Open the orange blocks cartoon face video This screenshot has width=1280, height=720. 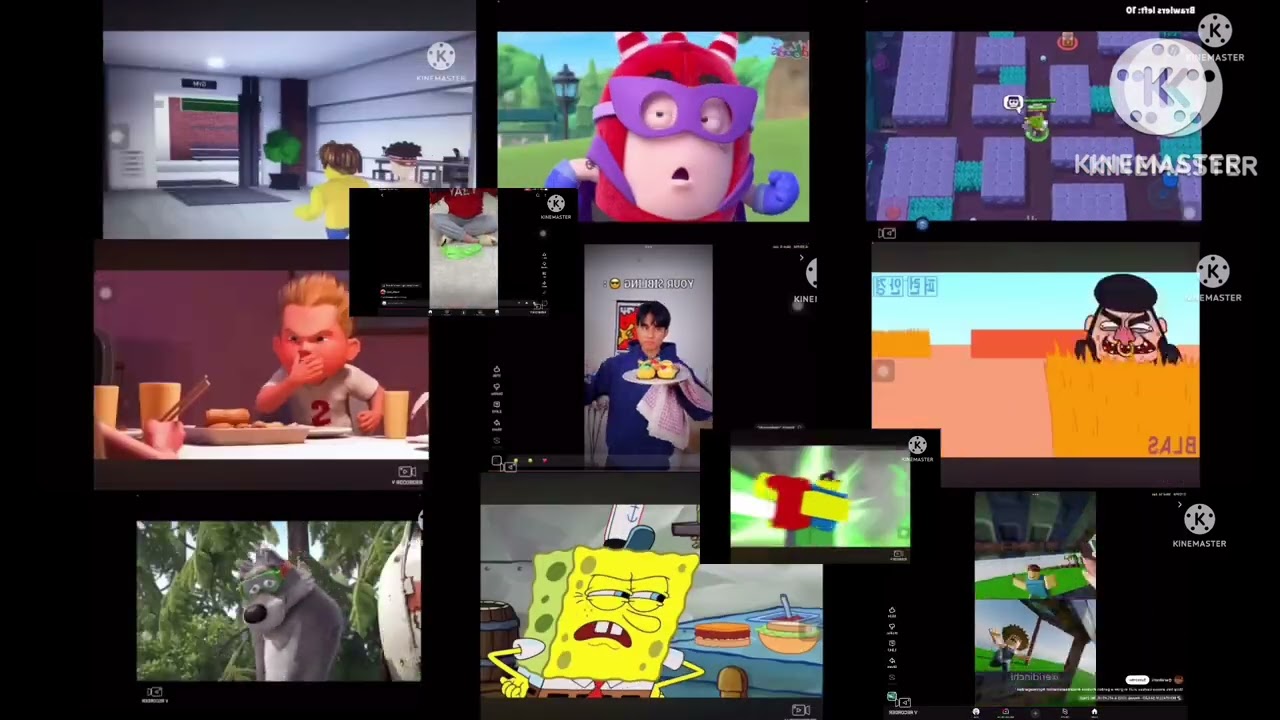[1035, 365]
